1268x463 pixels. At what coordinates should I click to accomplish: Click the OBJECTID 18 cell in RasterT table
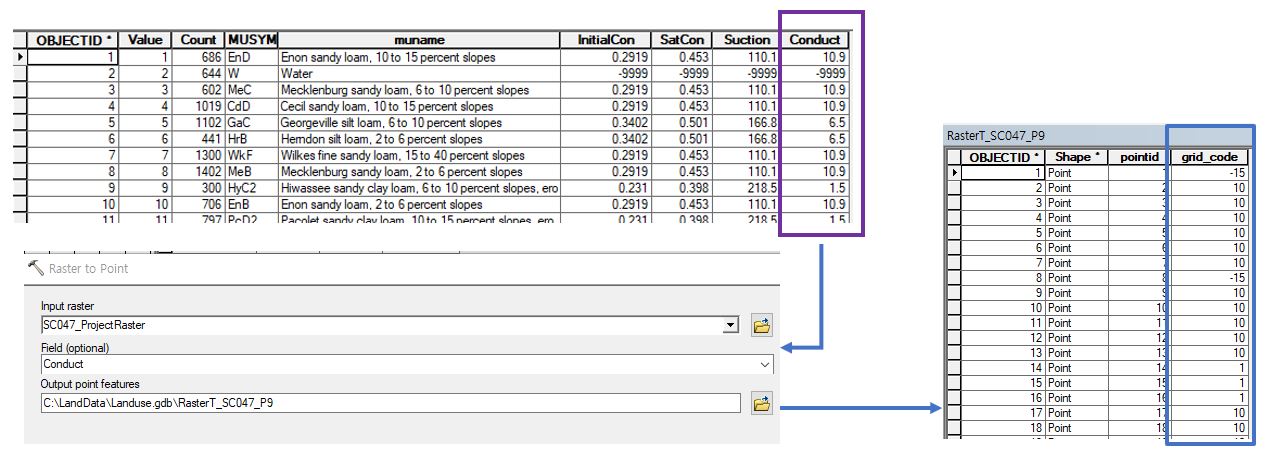point(1003,427)
